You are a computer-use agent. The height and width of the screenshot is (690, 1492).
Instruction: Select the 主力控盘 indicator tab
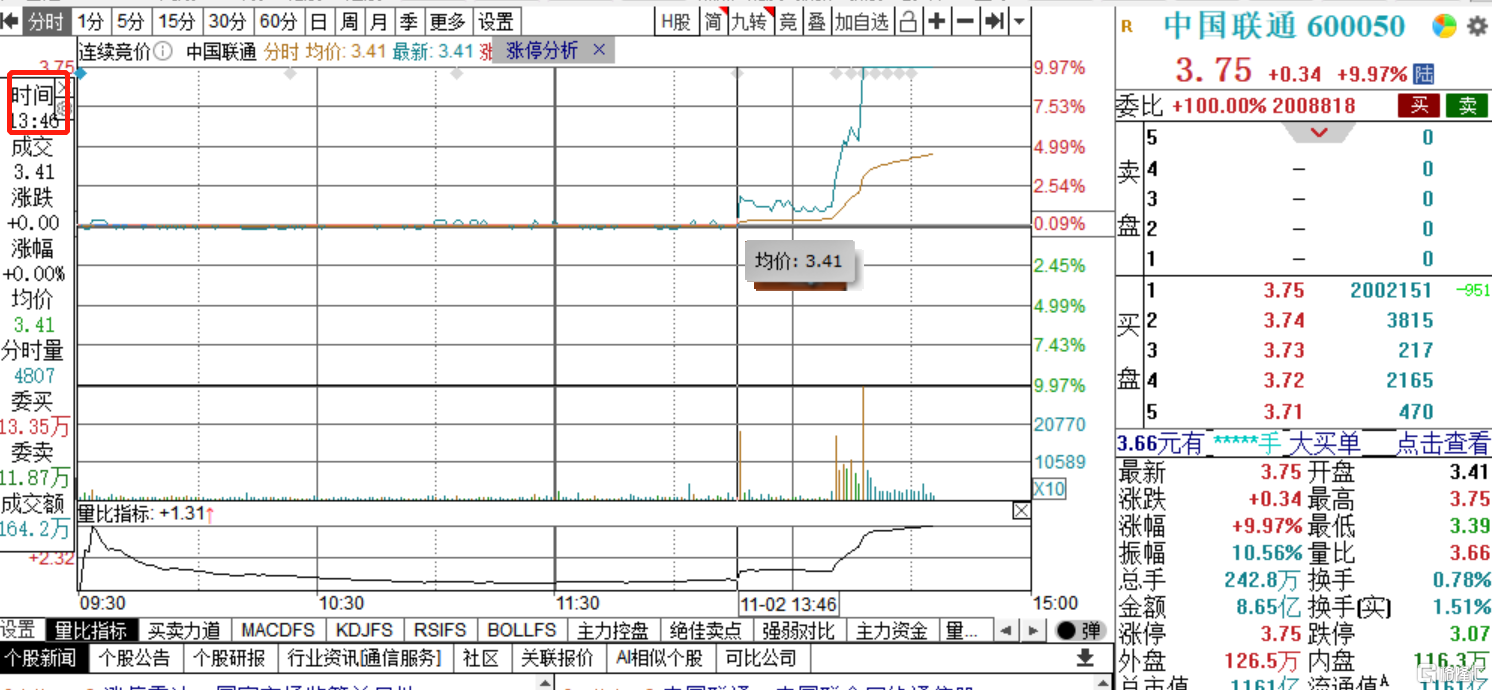613,630
